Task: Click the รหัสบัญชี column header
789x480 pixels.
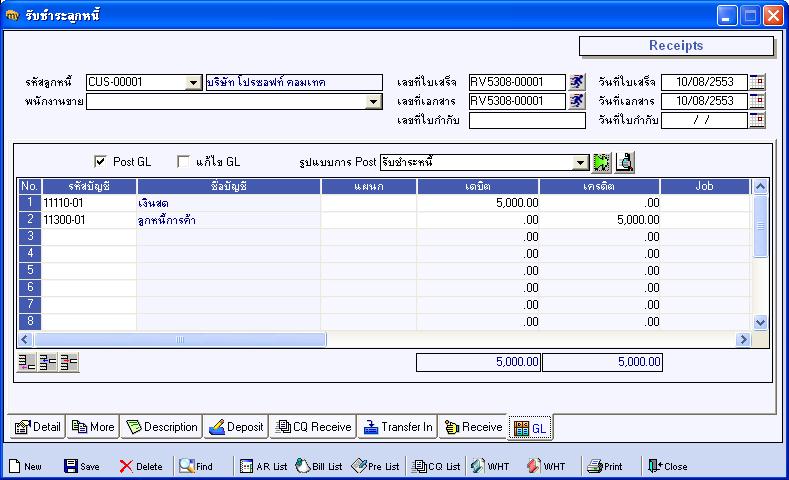Action: tap(90, 186)
